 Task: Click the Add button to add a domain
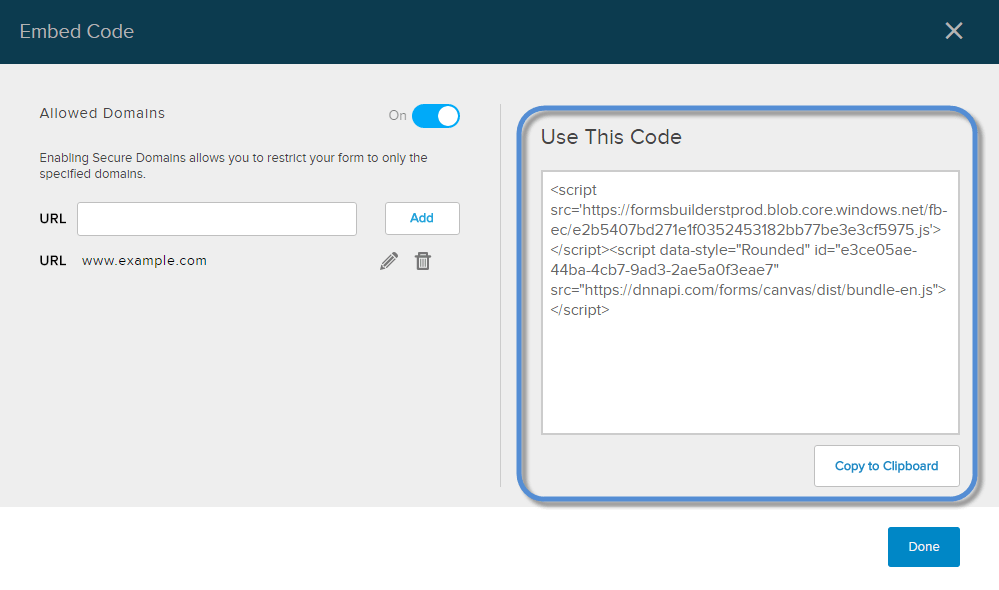[x=422, y=218]
